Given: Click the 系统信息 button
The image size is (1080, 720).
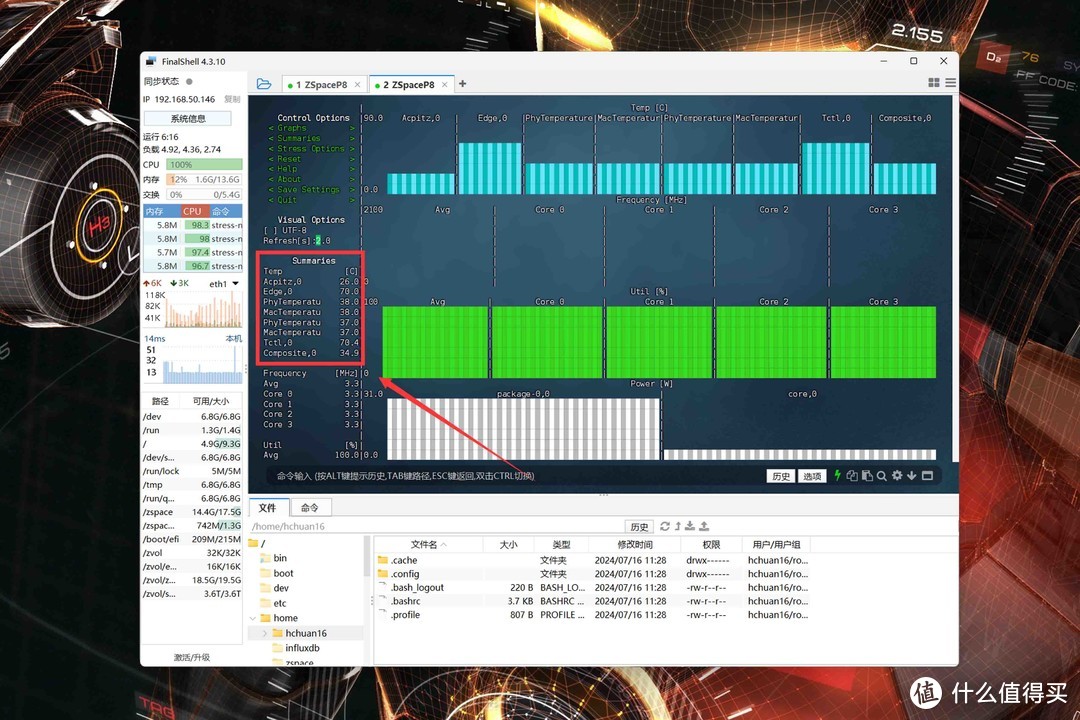Looking at the screenshot, I should (188, 118).
